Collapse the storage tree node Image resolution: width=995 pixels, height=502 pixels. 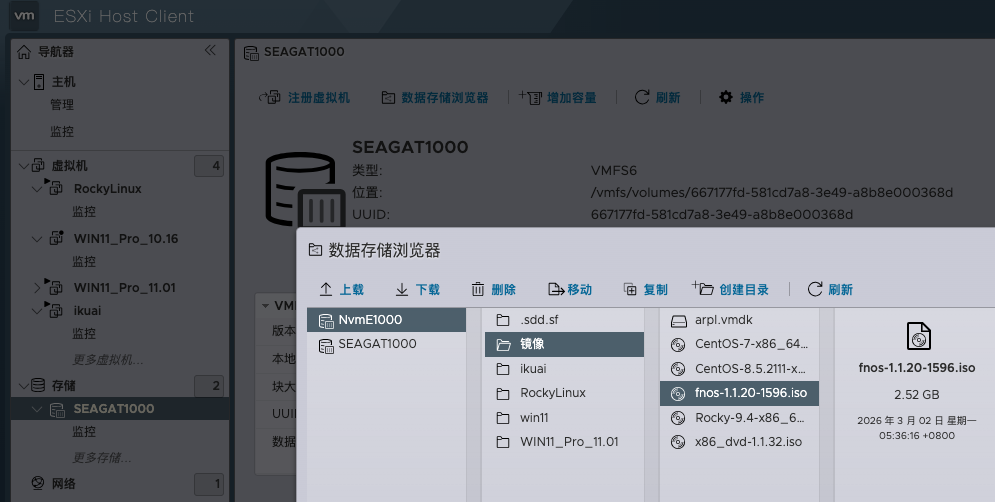[x=23, y=386]
